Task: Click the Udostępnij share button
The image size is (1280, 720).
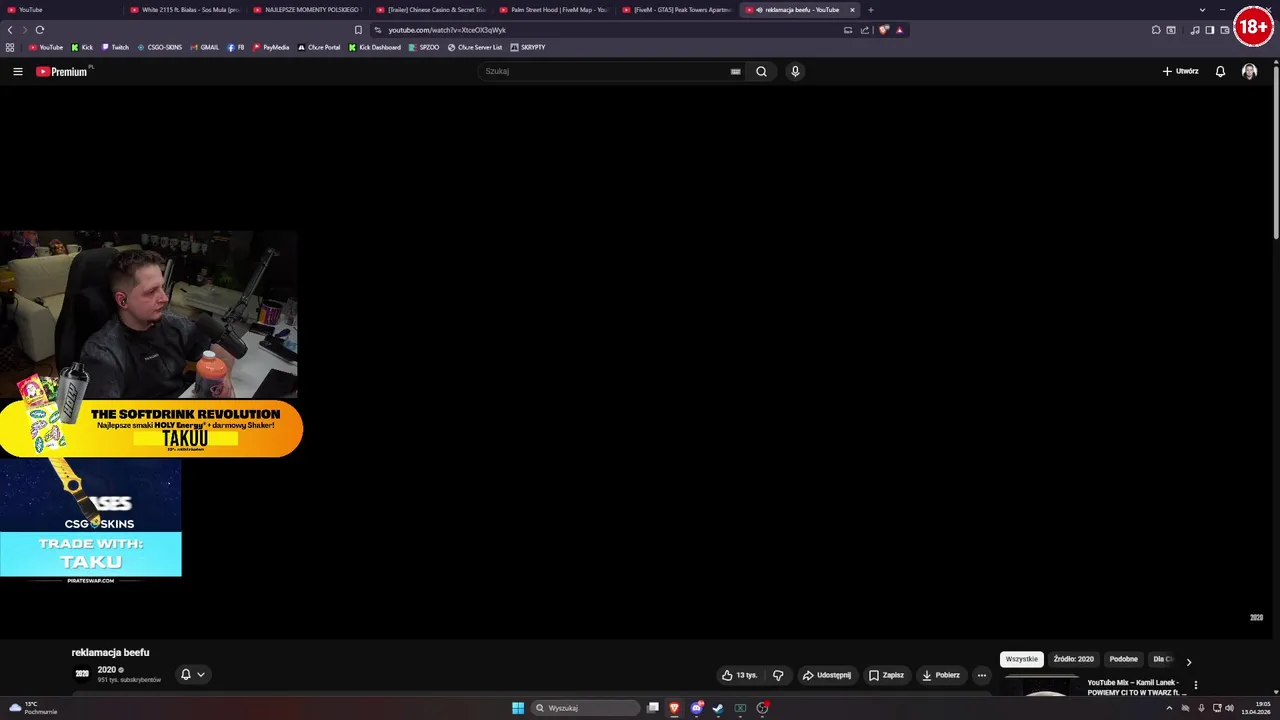Action: click(x=827, y=675)
